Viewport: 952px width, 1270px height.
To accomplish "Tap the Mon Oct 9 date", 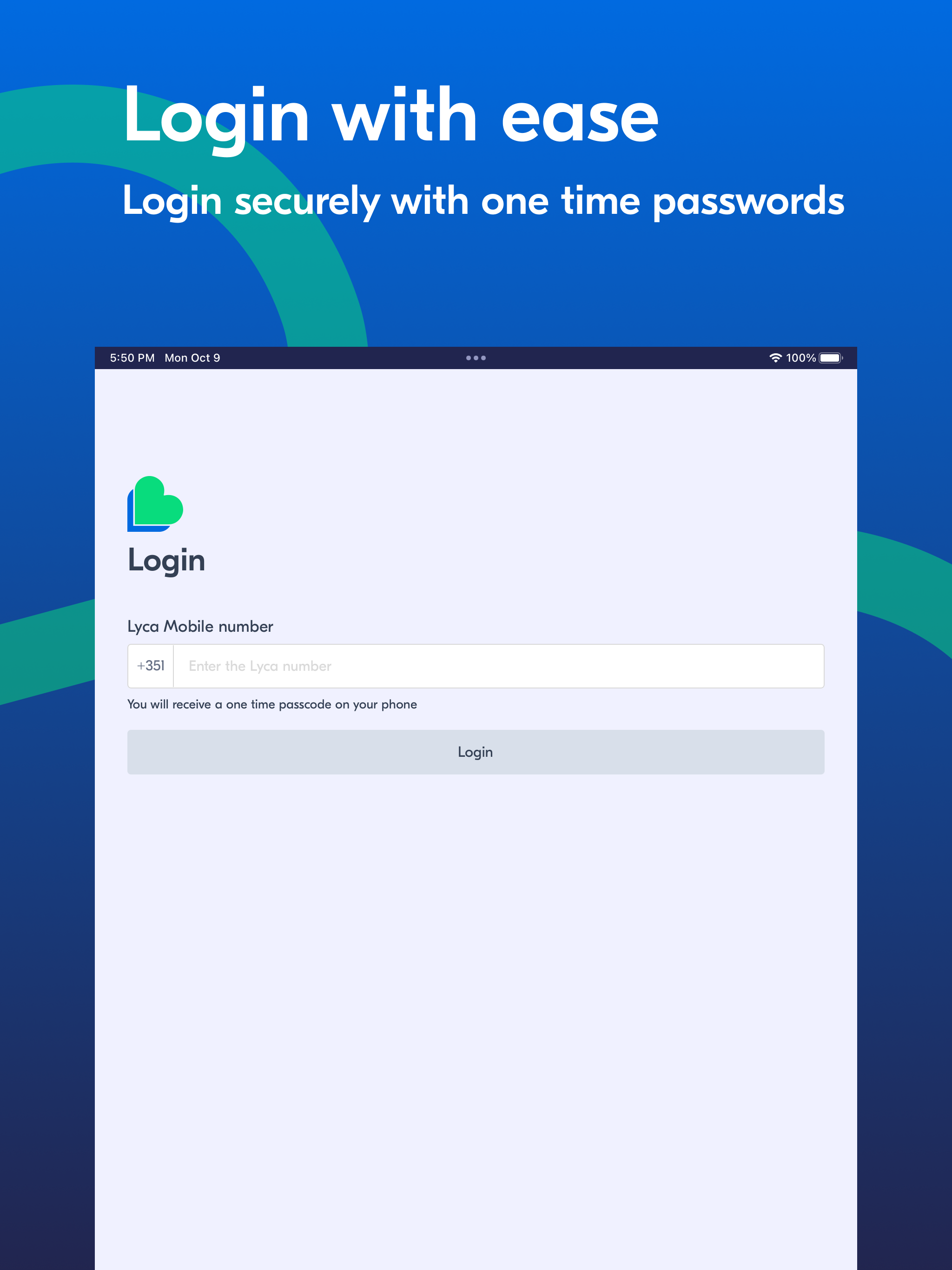I will pyautogui.click(x=192, y=357).
